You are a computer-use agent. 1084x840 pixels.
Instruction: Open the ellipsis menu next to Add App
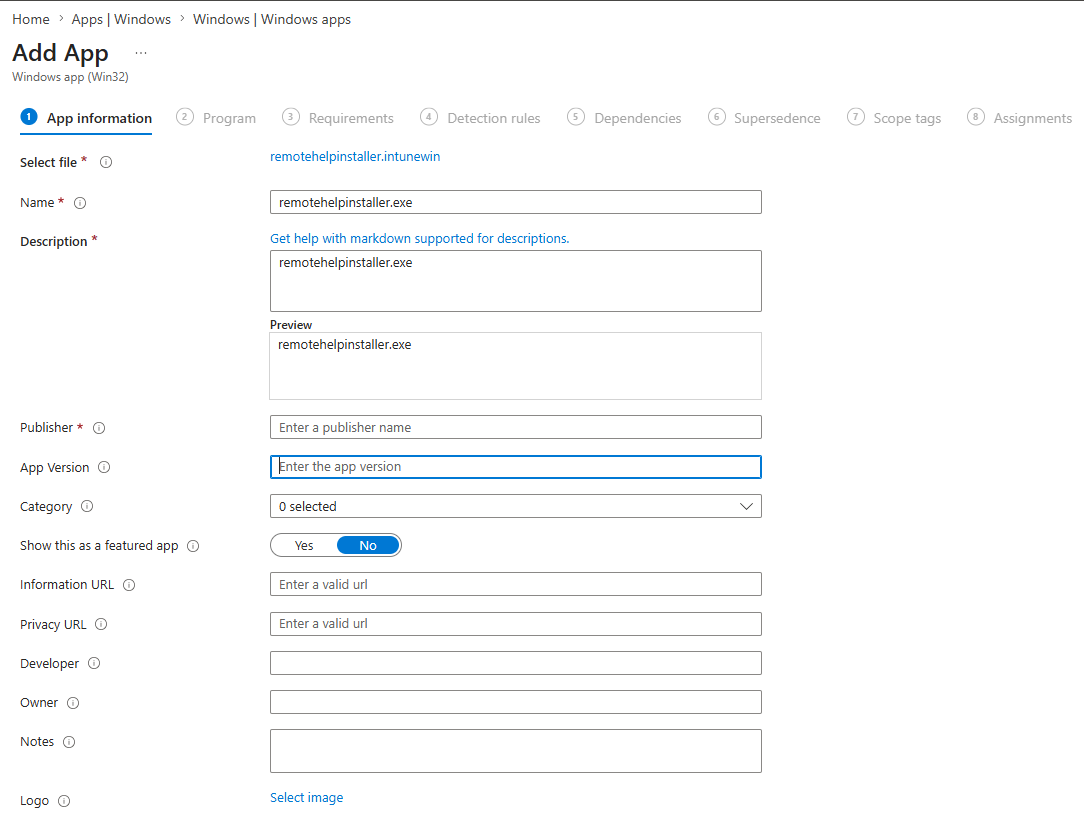141,53
